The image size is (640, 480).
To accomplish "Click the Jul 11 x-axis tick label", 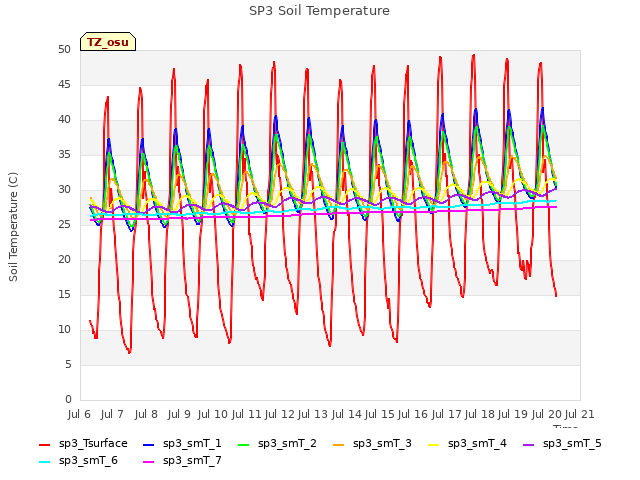I will pyautogui.click(x=247, y=415).
